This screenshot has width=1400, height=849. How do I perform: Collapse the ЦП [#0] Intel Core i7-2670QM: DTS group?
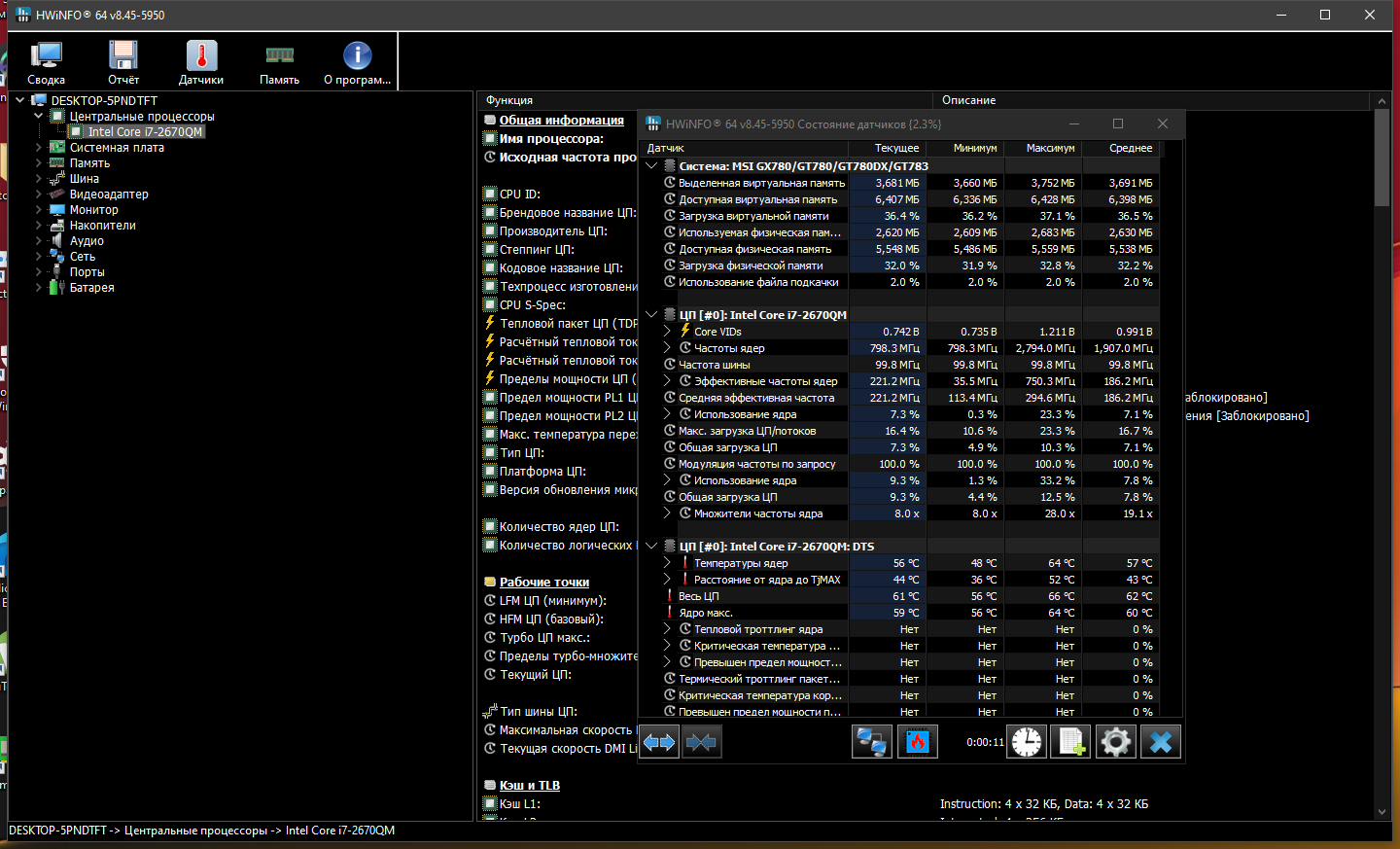651,547
